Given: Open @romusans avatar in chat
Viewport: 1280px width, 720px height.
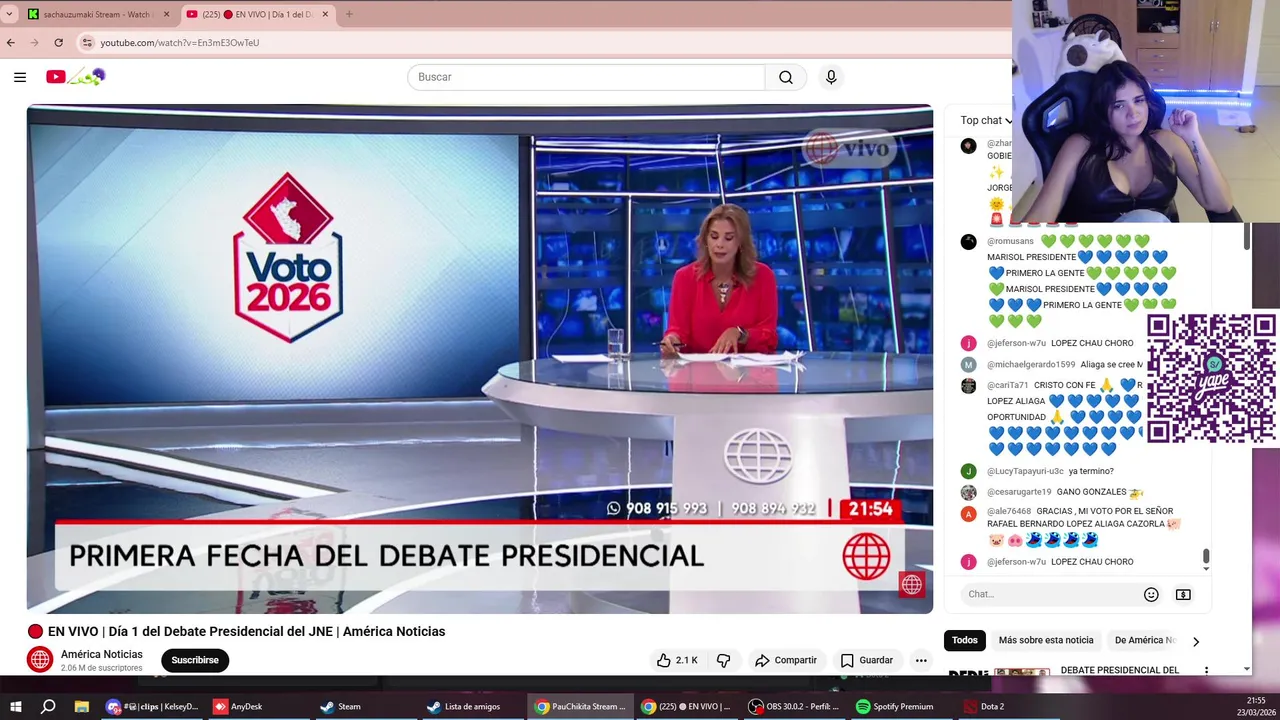Looking at the screenshot, I should 968,242.
